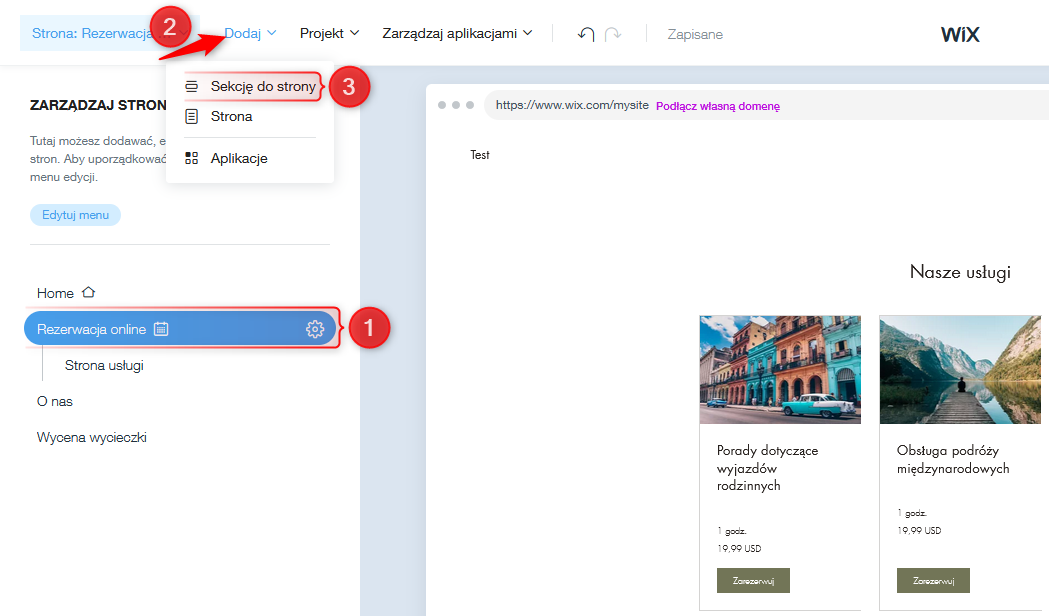Click Obsługa podróży międzynarodowych title

[953, 459]
